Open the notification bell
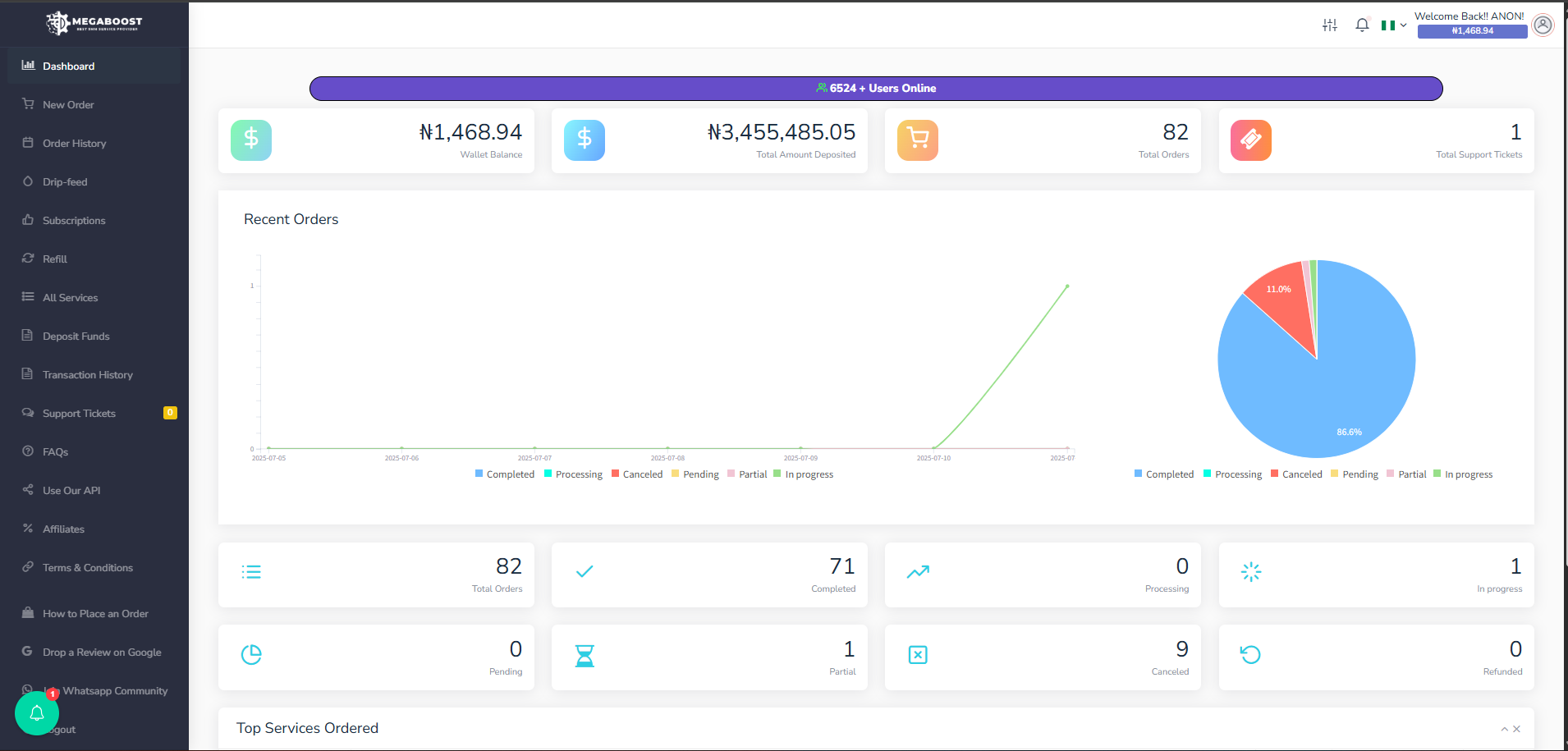 pyautogui.click(x=1361, y=25)
